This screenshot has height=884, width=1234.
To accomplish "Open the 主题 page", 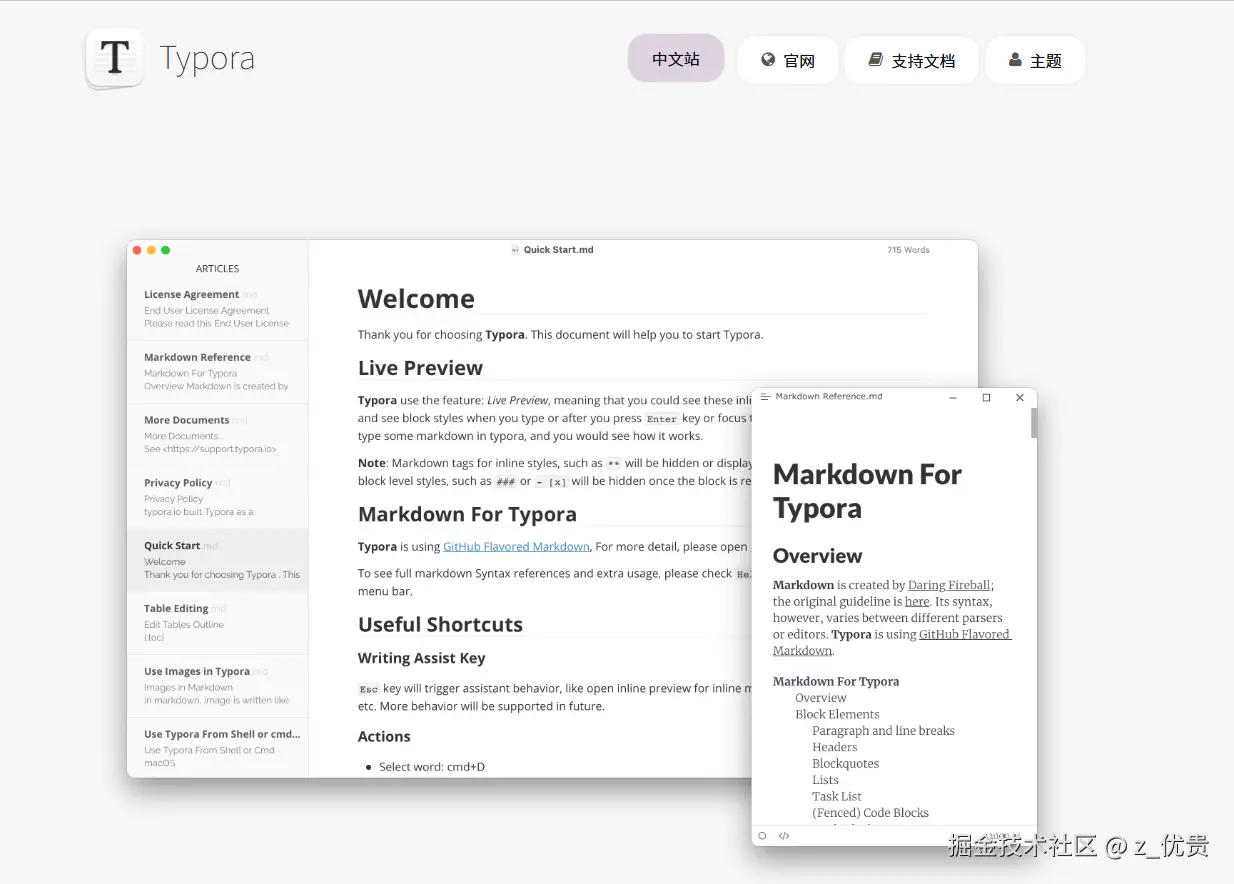I will [x=1035, y=60].
